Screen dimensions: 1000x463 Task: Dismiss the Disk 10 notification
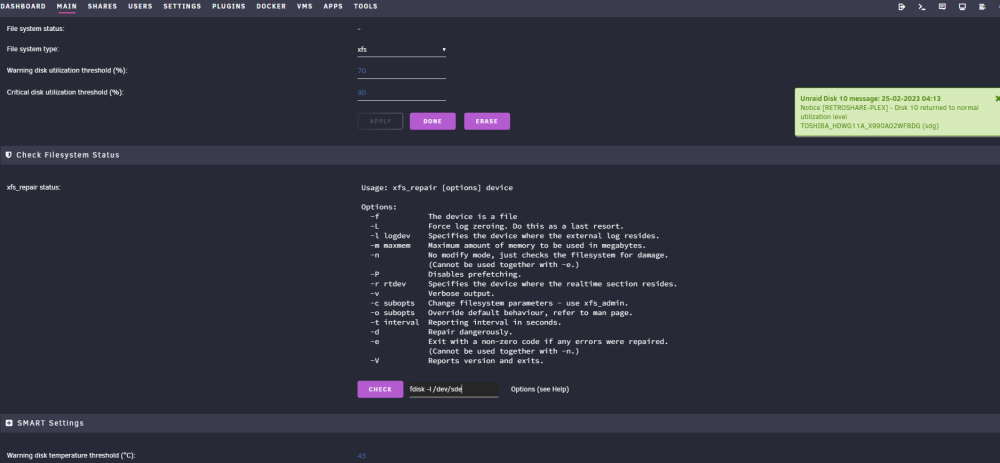tap(997, 98)
